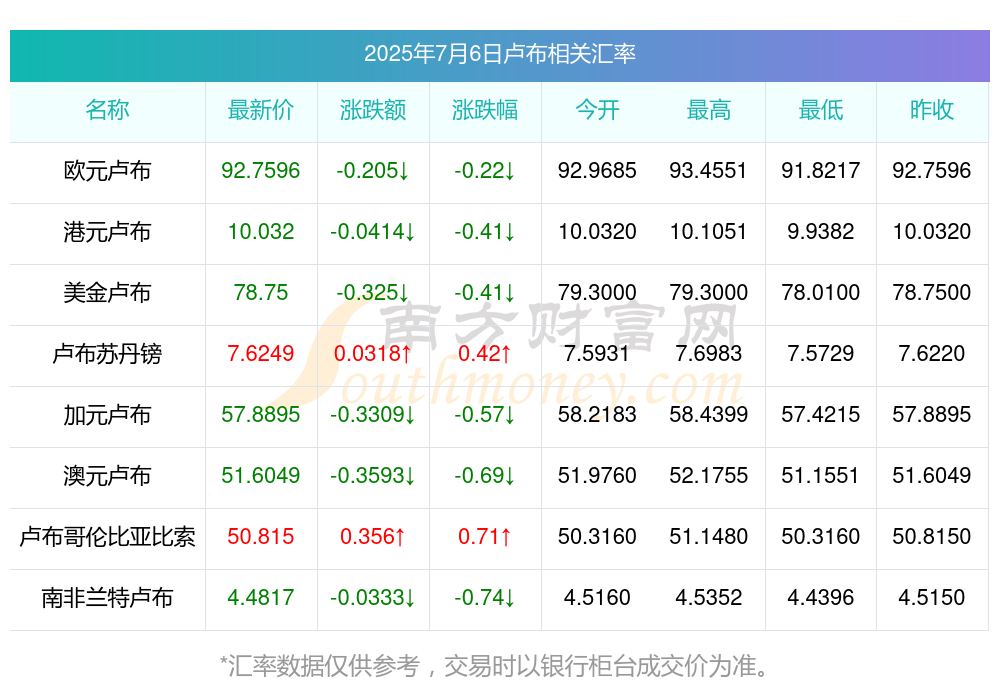This screenshot has width=1000, height=698.
Task: Click high value 7.6983
Action: (x=709, y=353)
